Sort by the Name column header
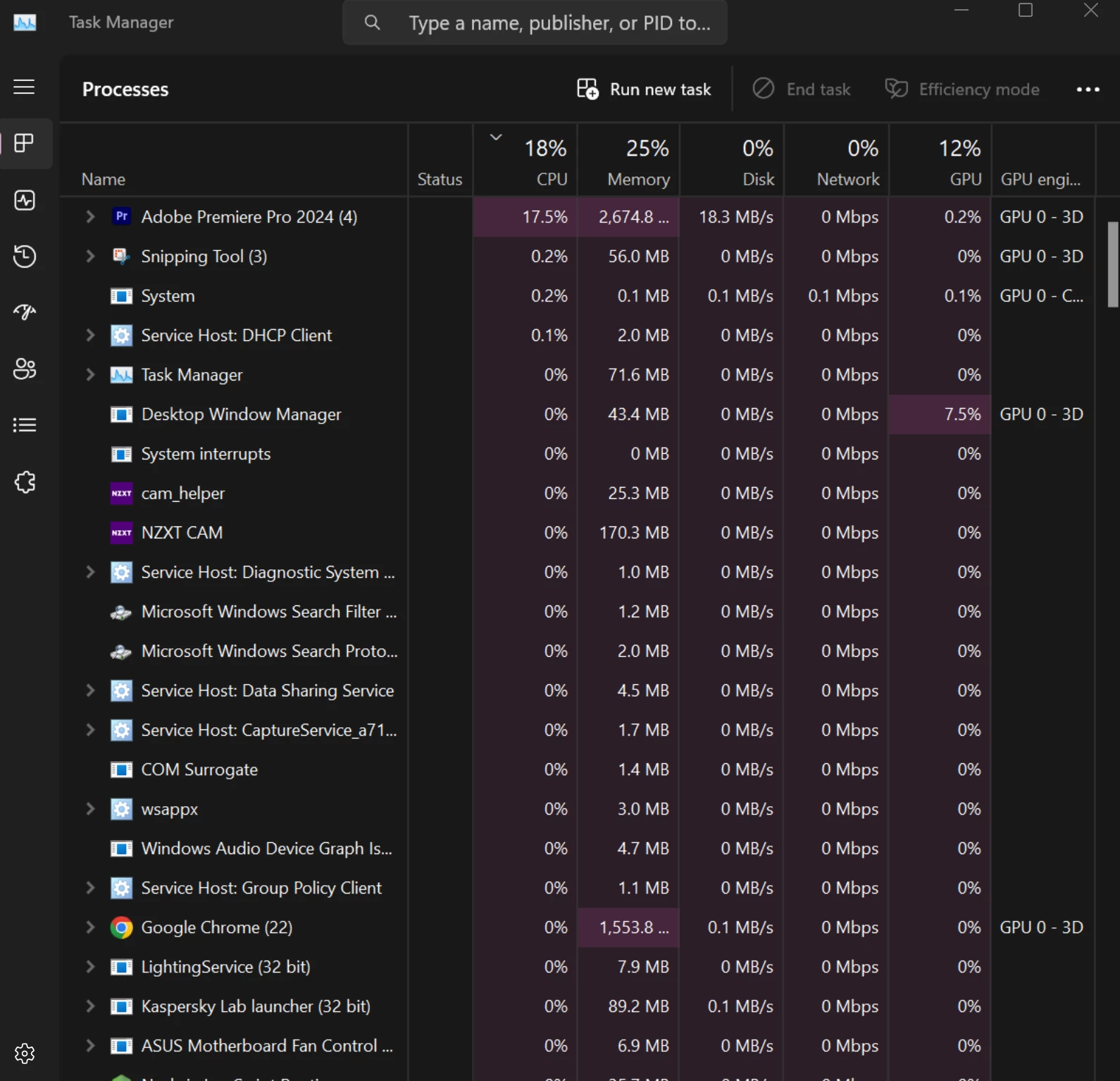The image size is (1120, 1081). click(234, 161)
